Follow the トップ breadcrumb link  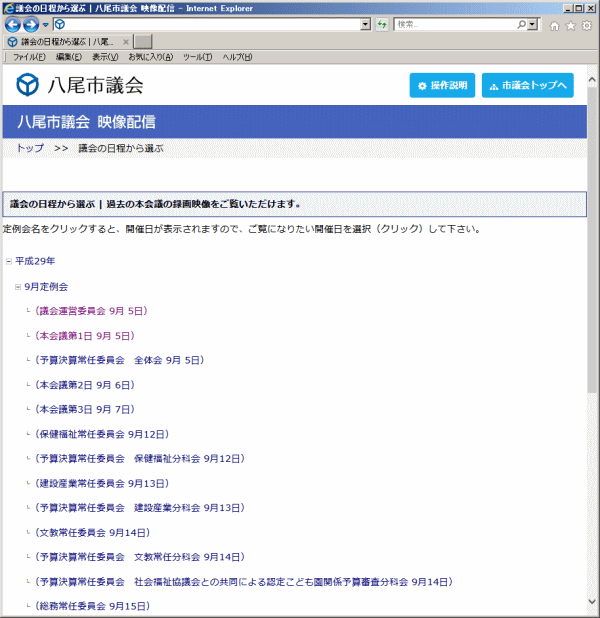30,148
